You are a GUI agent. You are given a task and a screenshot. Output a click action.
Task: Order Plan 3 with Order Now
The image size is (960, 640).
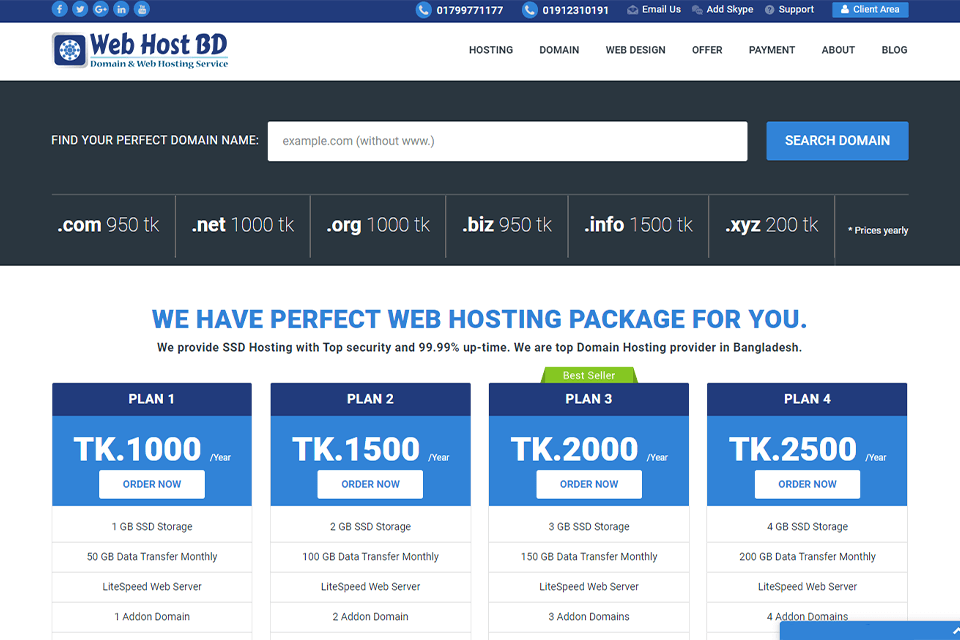pyautogui.click(x=589, y=484)
